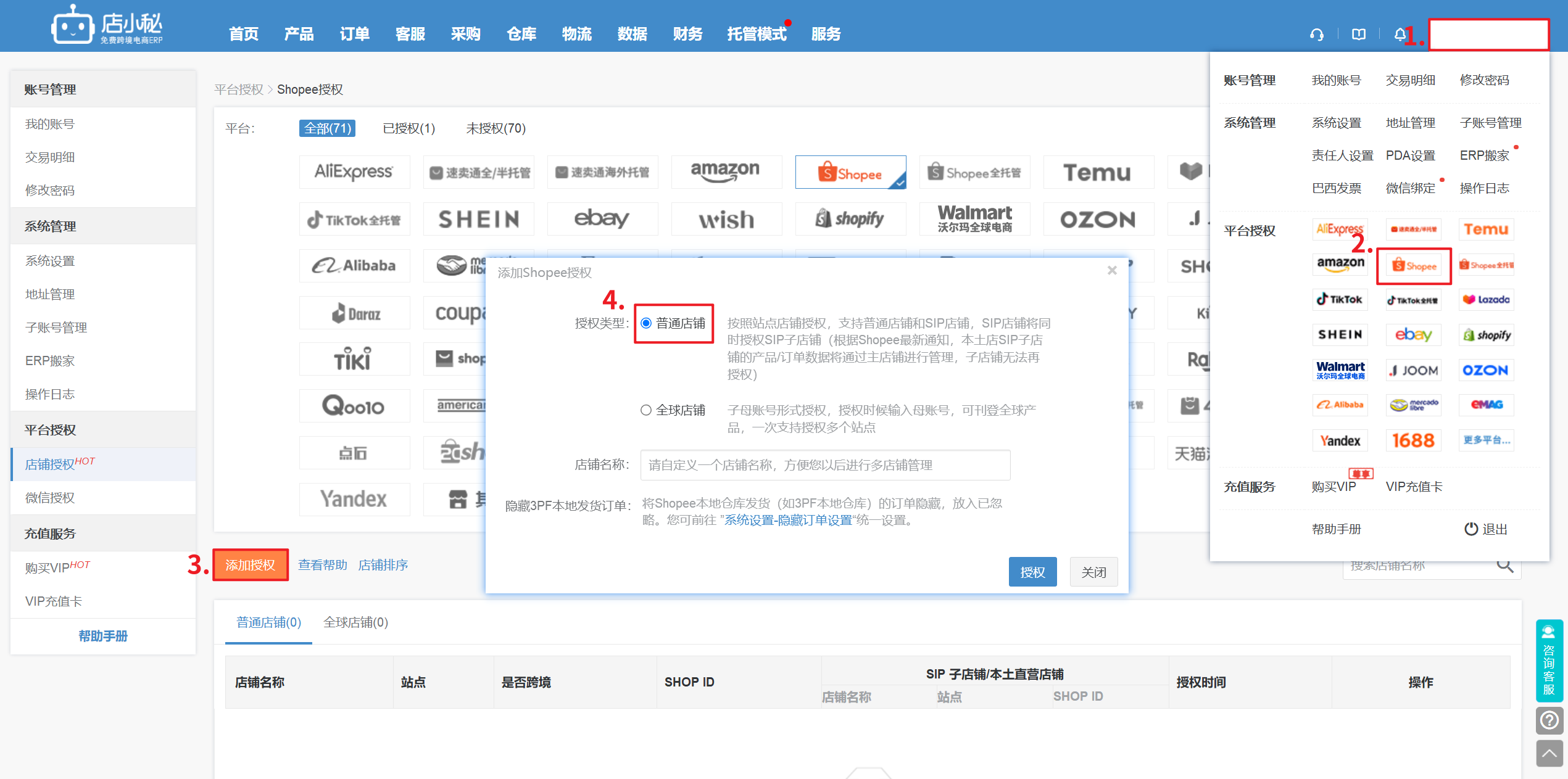The height and width of the screenshot is (779, 1568).
Task: Click the scroll-to-top arrow button
Action: point(1549,753)
